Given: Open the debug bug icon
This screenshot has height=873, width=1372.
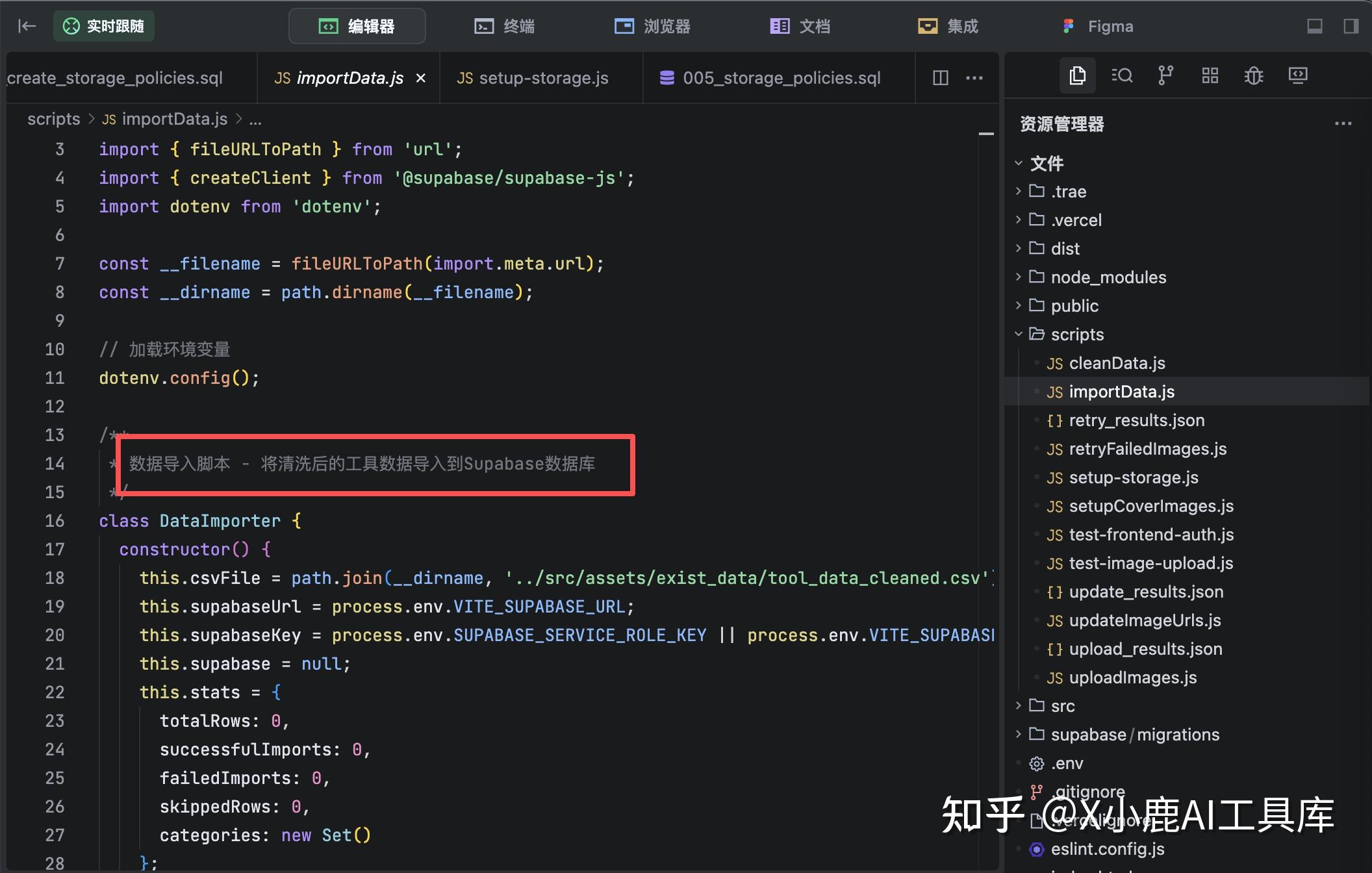Looking at the screenshot, I should pyautogui.click(x=1254, y=76).
